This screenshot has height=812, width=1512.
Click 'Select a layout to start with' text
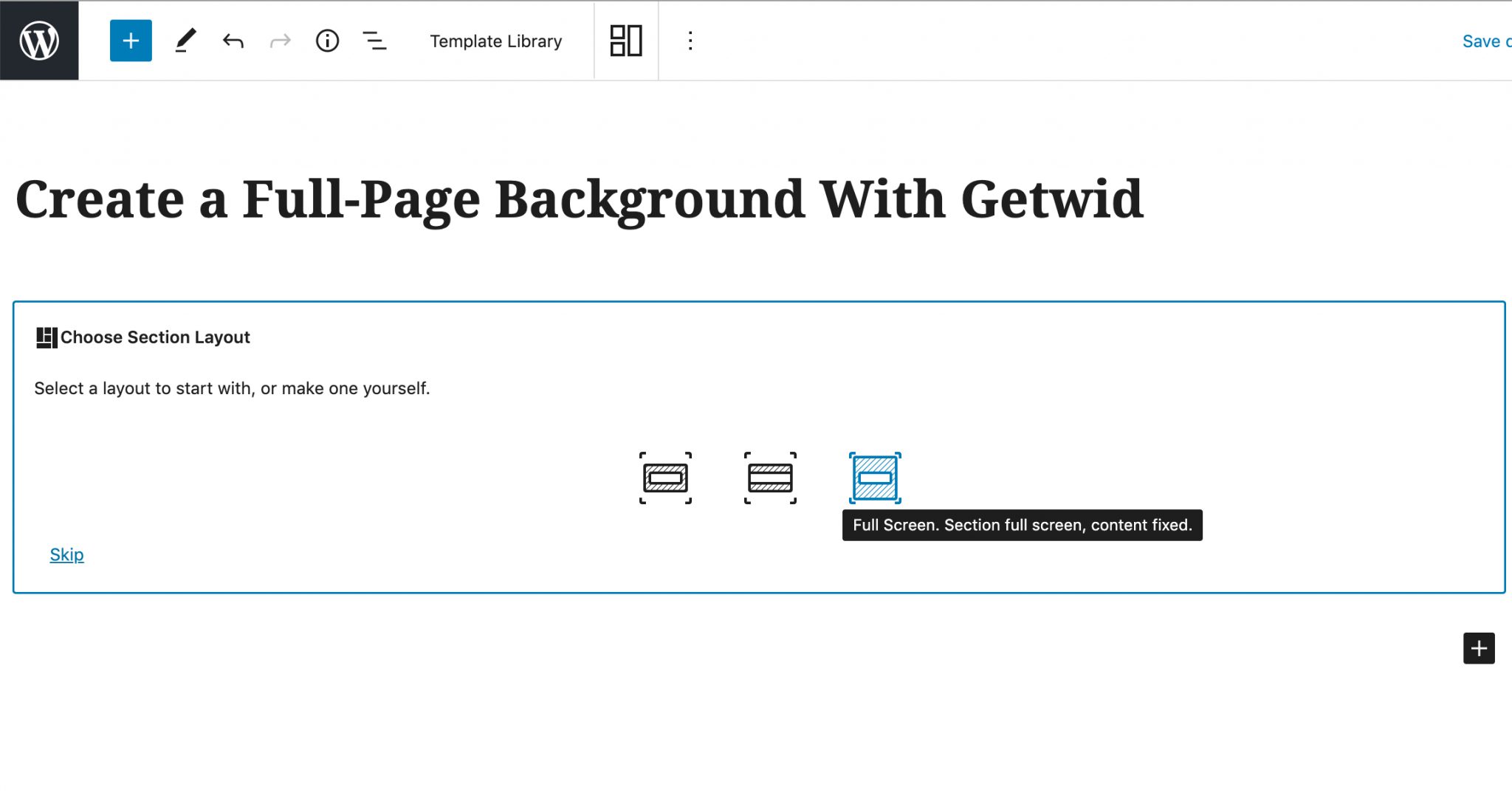coord(232,388)
